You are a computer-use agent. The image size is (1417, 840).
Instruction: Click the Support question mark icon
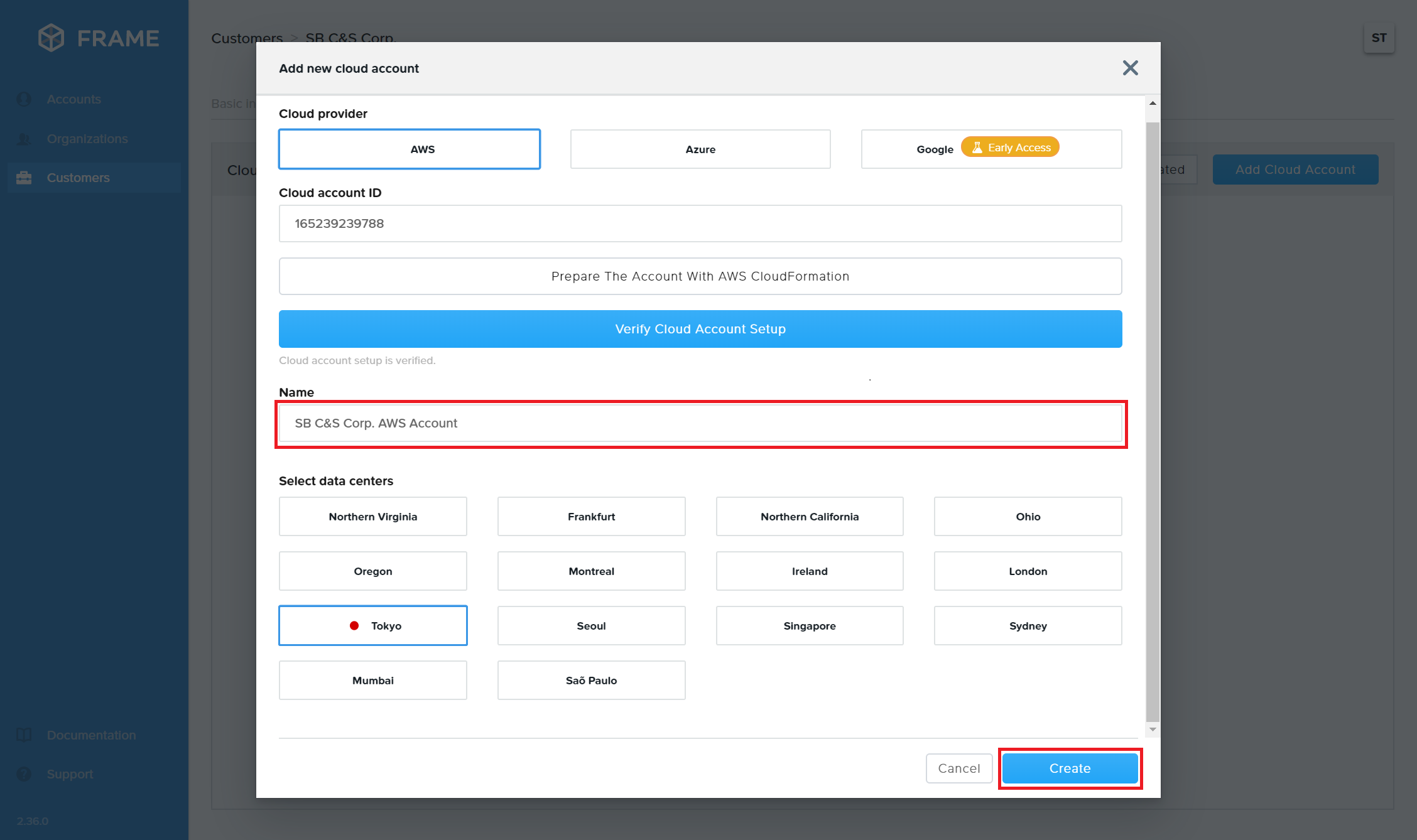[24, 774]
